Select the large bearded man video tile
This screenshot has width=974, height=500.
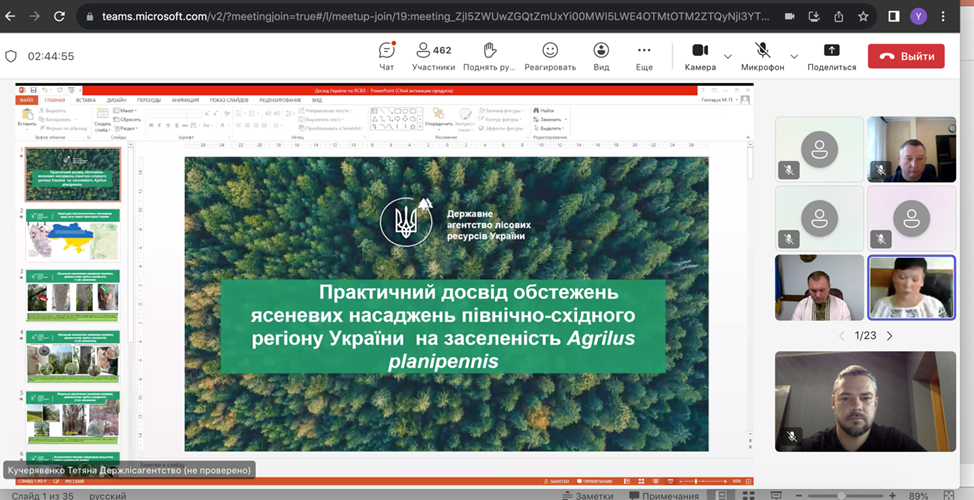coord(865,401)
